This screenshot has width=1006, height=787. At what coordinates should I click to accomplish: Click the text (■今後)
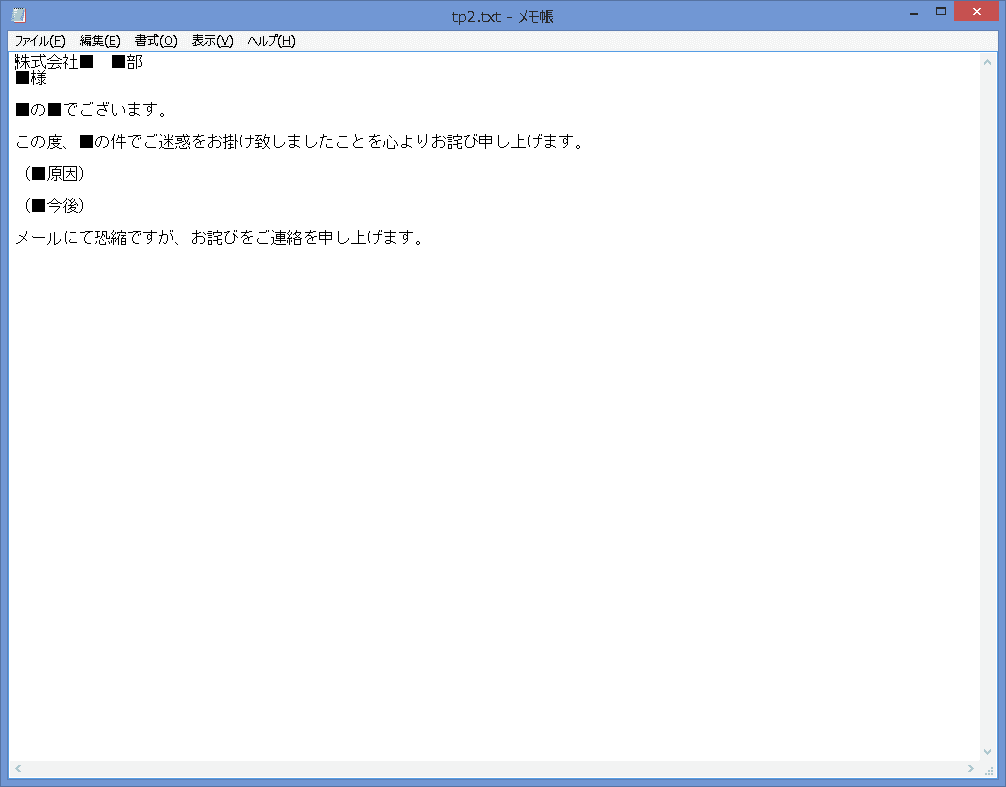(x=54, y=206)
